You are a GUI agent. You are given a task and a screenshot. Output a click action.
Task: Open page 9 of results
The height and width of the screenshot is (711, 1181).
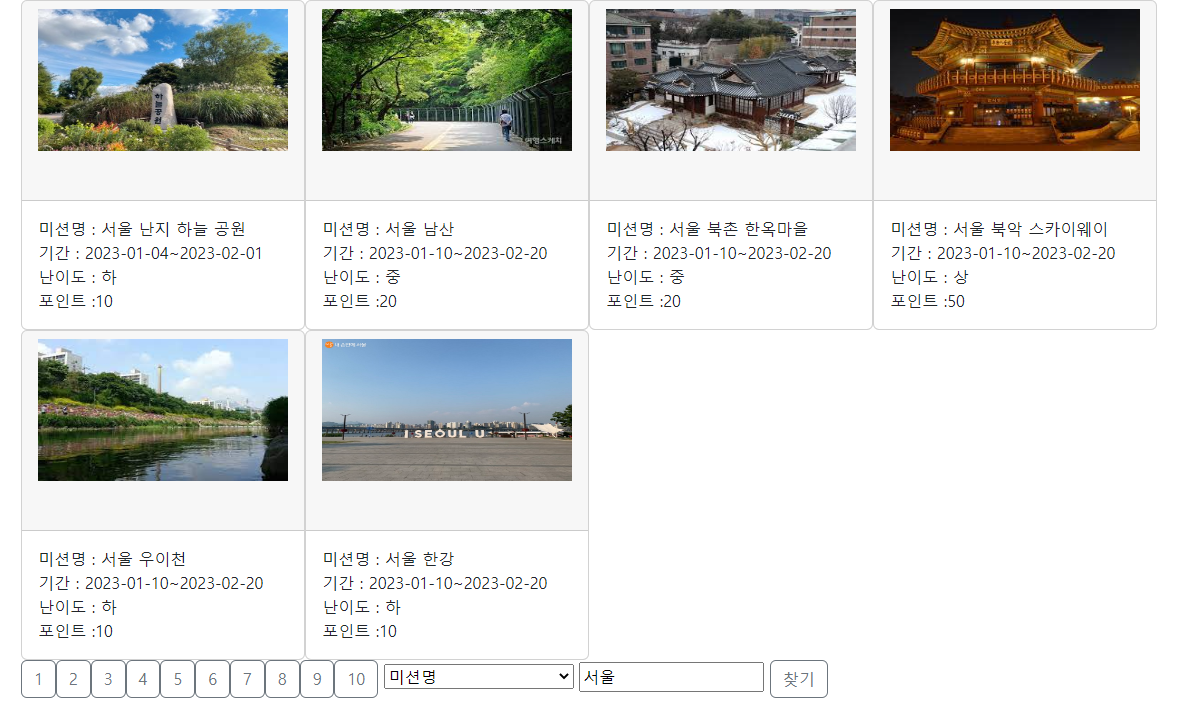coord(317,679)
